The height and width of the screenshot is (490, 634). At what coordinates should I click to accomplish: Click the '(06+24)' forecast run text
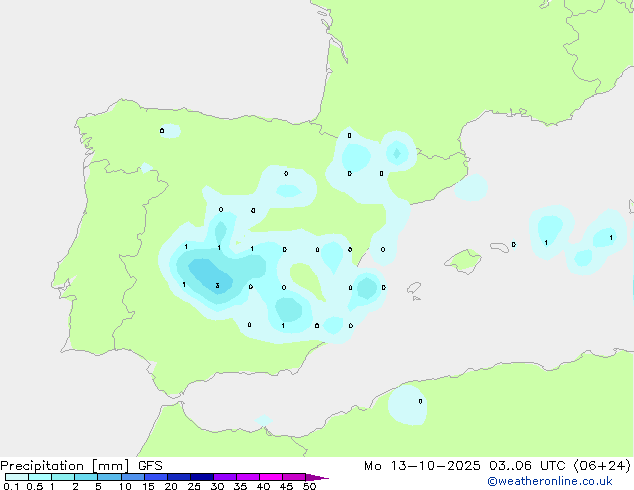602,466
